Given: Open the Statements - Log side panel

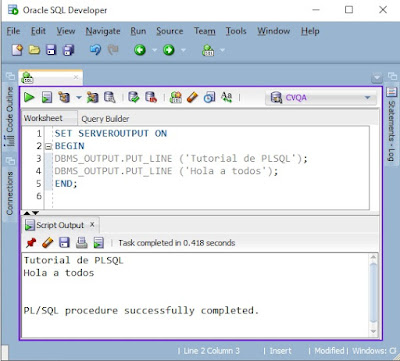Looking at the screenshot, I should point(391,125).
